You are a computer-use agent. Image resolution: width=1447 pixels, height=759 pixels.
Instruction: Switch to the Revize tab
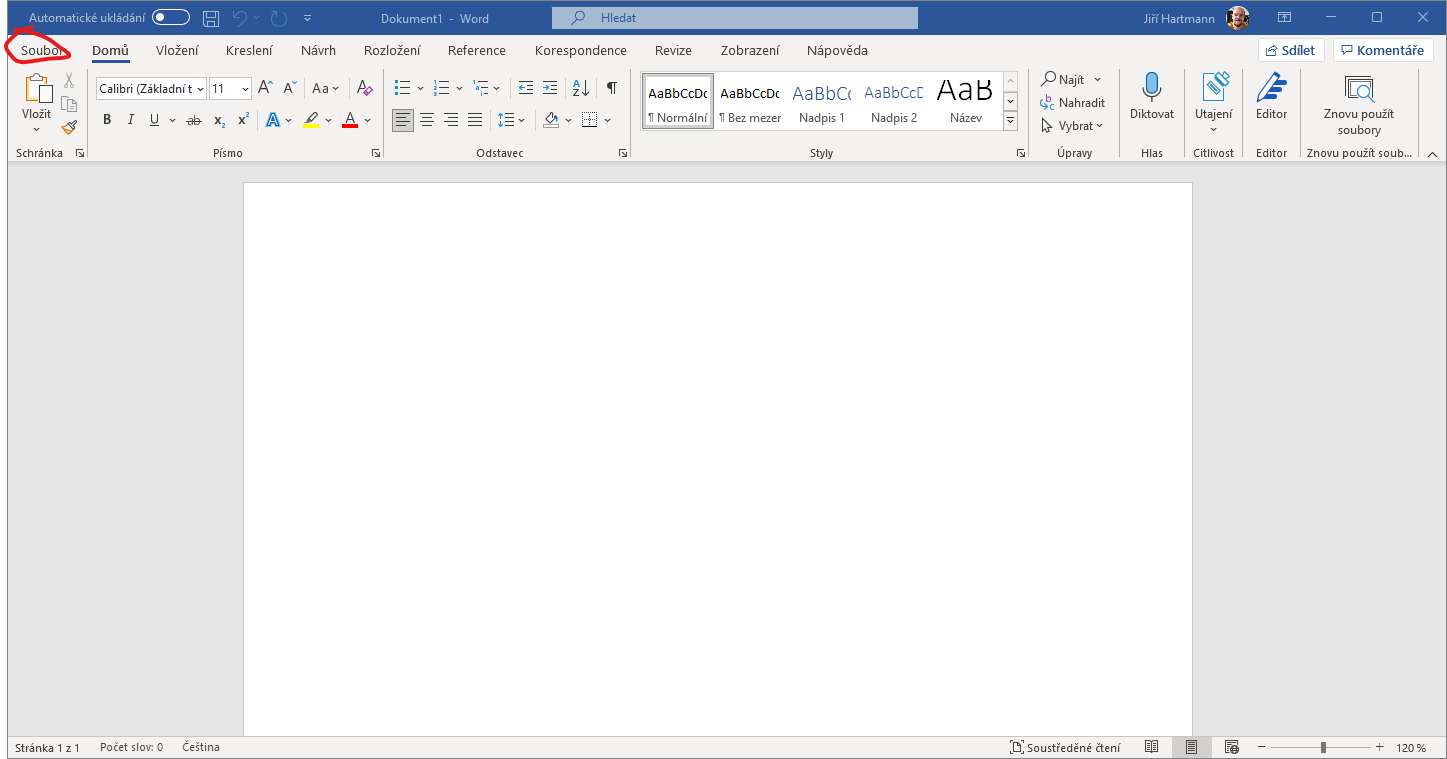[x=673, y=50]
